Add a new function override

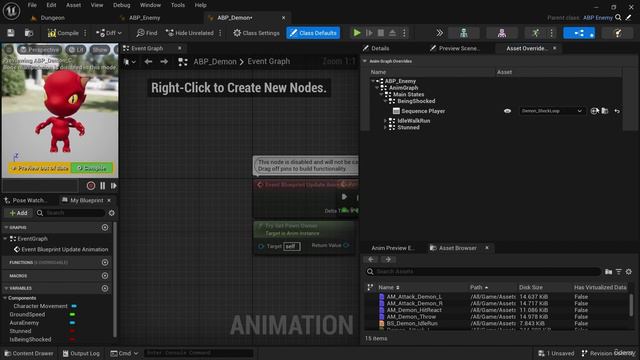(105, 262)
